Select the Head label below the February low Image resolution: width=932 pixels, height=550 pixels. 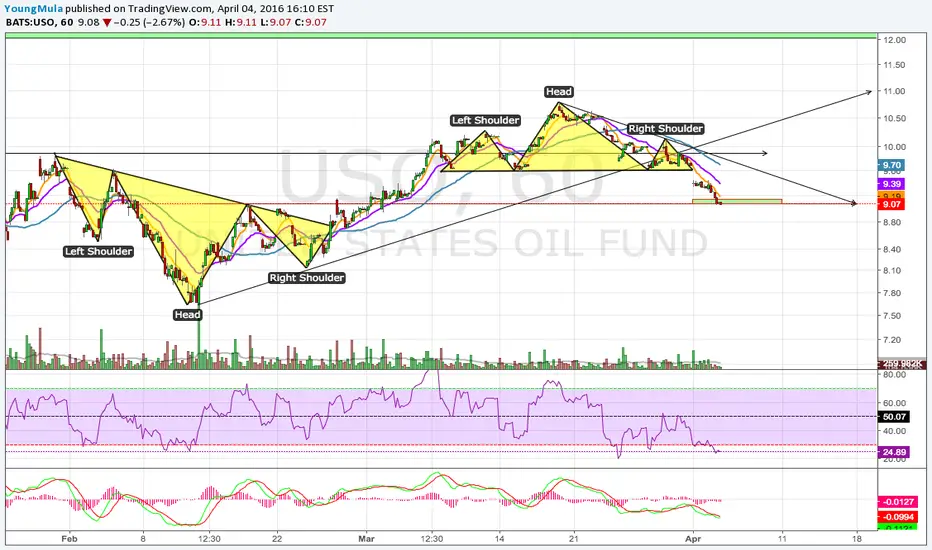(187, 315)
